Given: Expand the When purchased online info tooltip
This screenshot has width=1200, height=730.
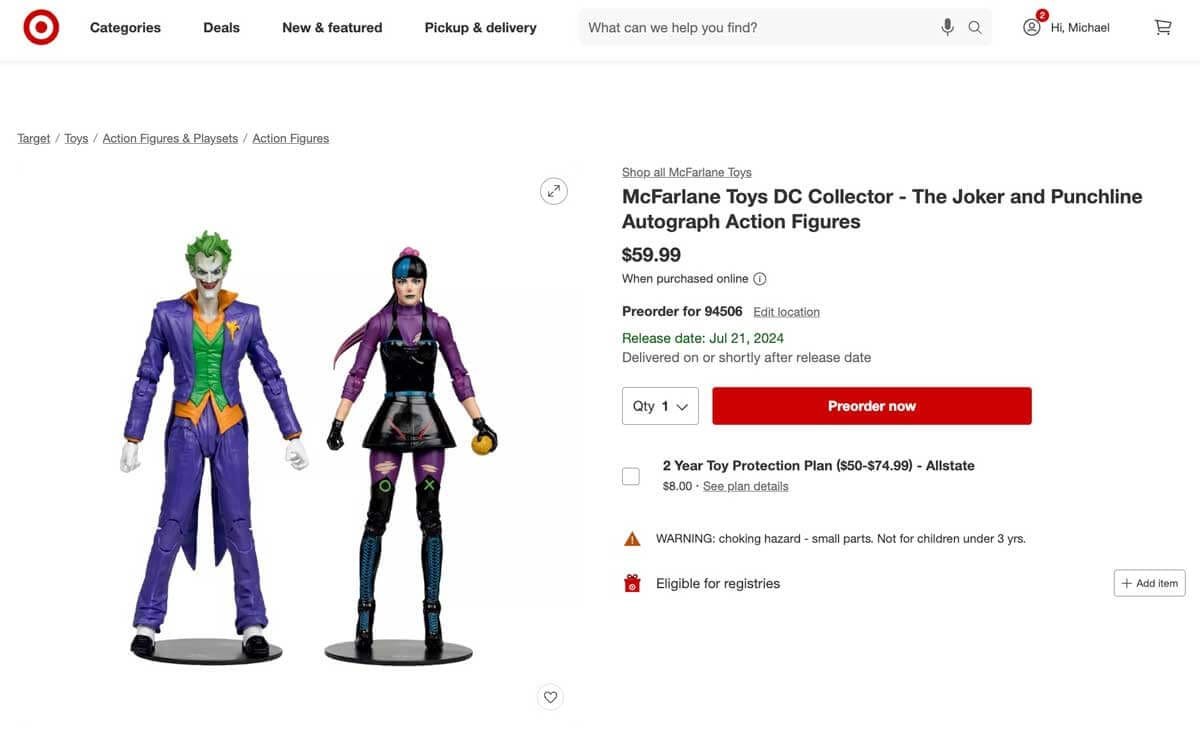Looking at the screenshot, I should pos(760,278).
